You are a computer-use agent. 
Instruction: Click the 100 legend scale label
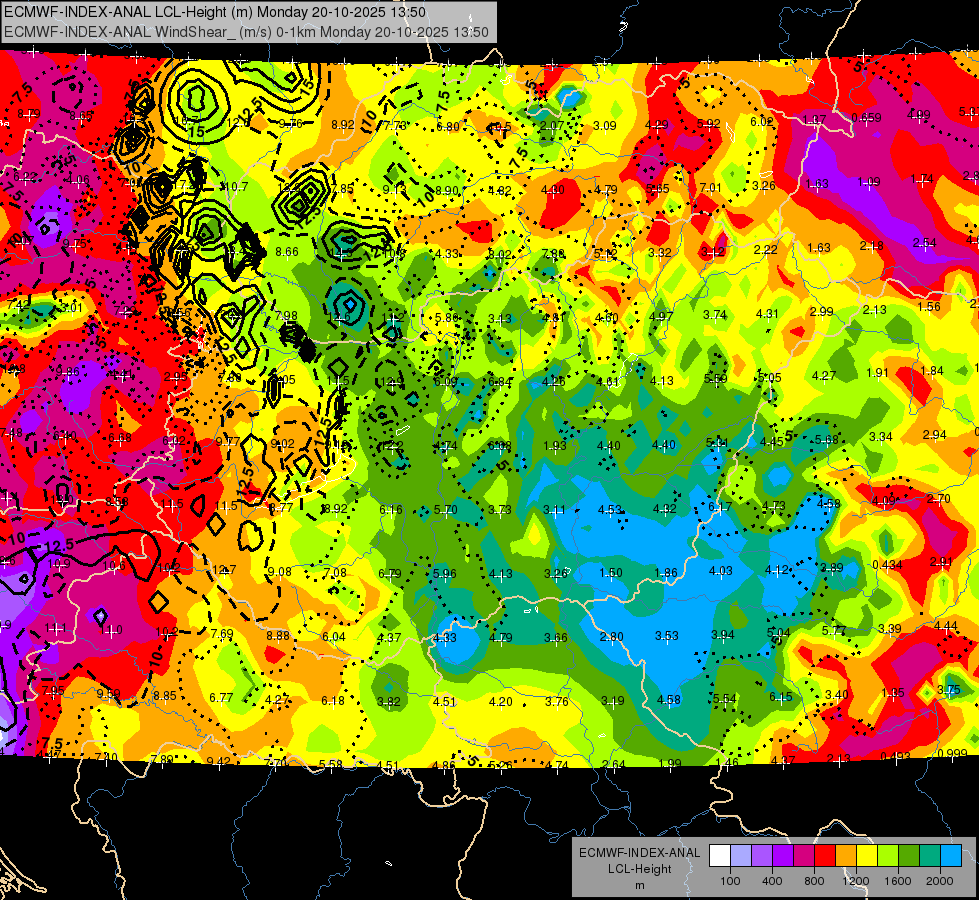point(730,881)
